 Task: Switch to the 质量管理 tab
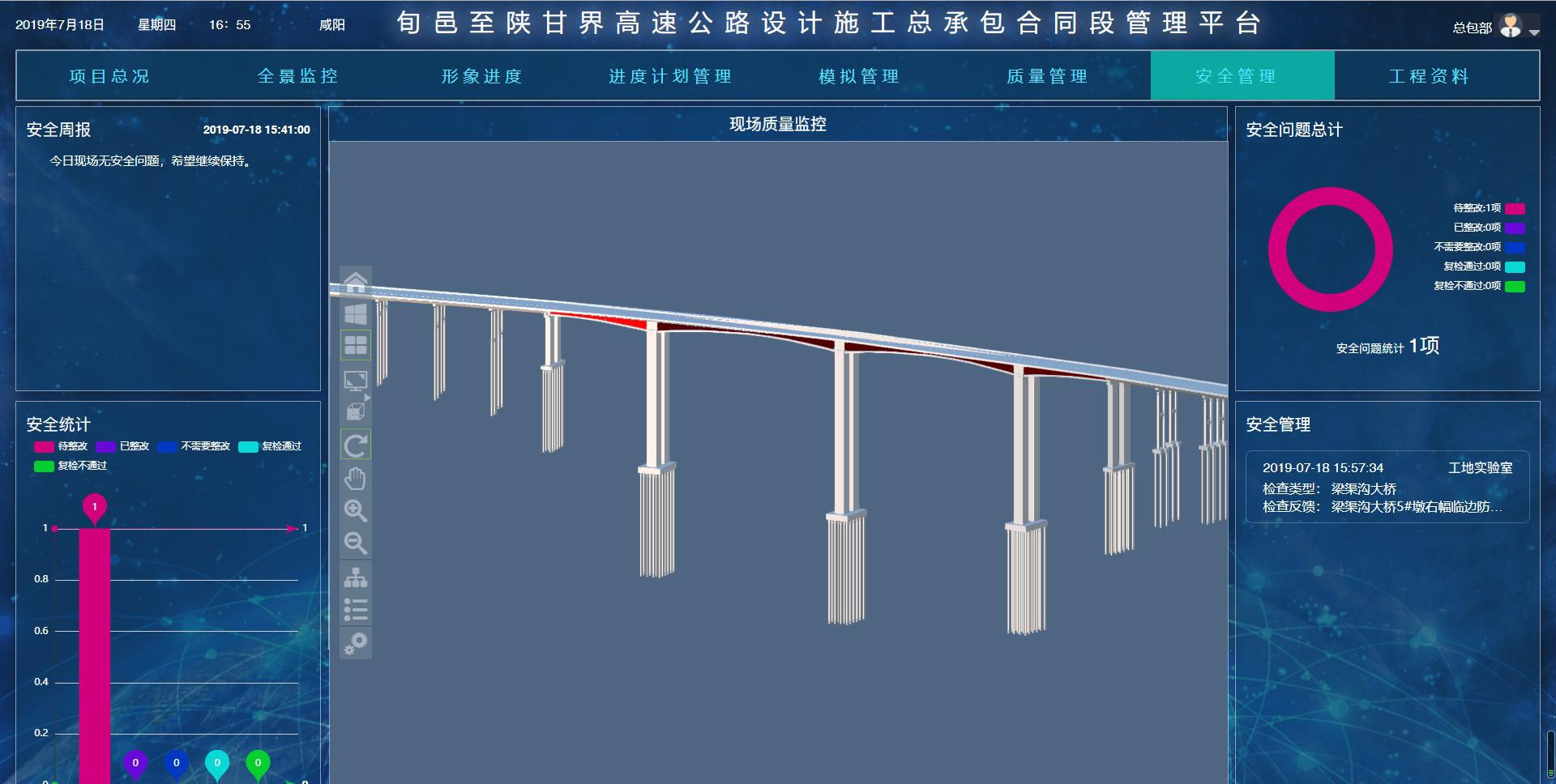tap(1046, 76)
